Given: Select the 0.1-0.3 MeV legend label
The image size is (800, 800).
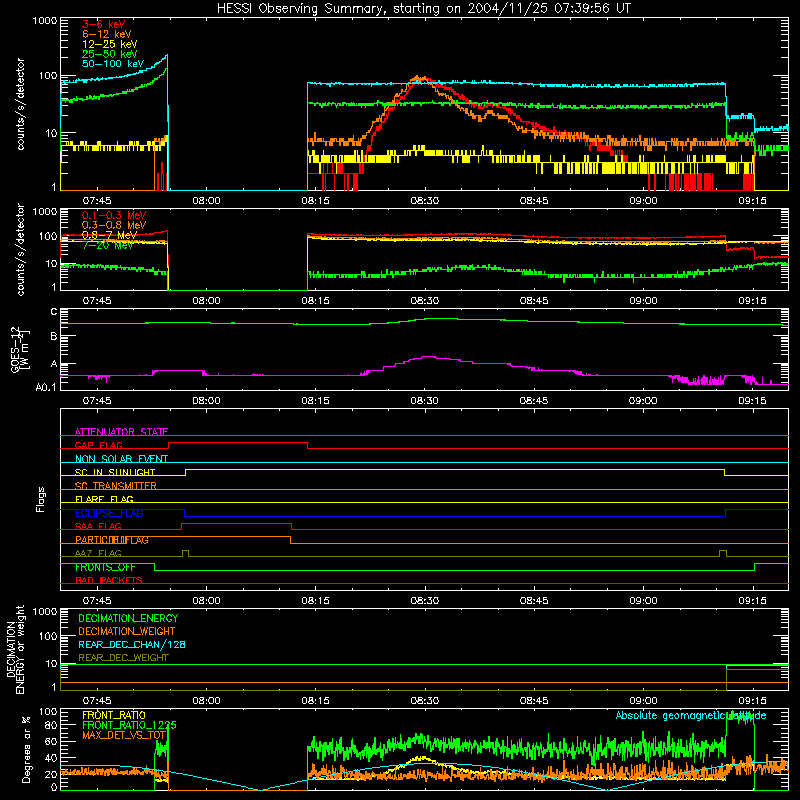Looking at the screenshot, I should point(114,215).
